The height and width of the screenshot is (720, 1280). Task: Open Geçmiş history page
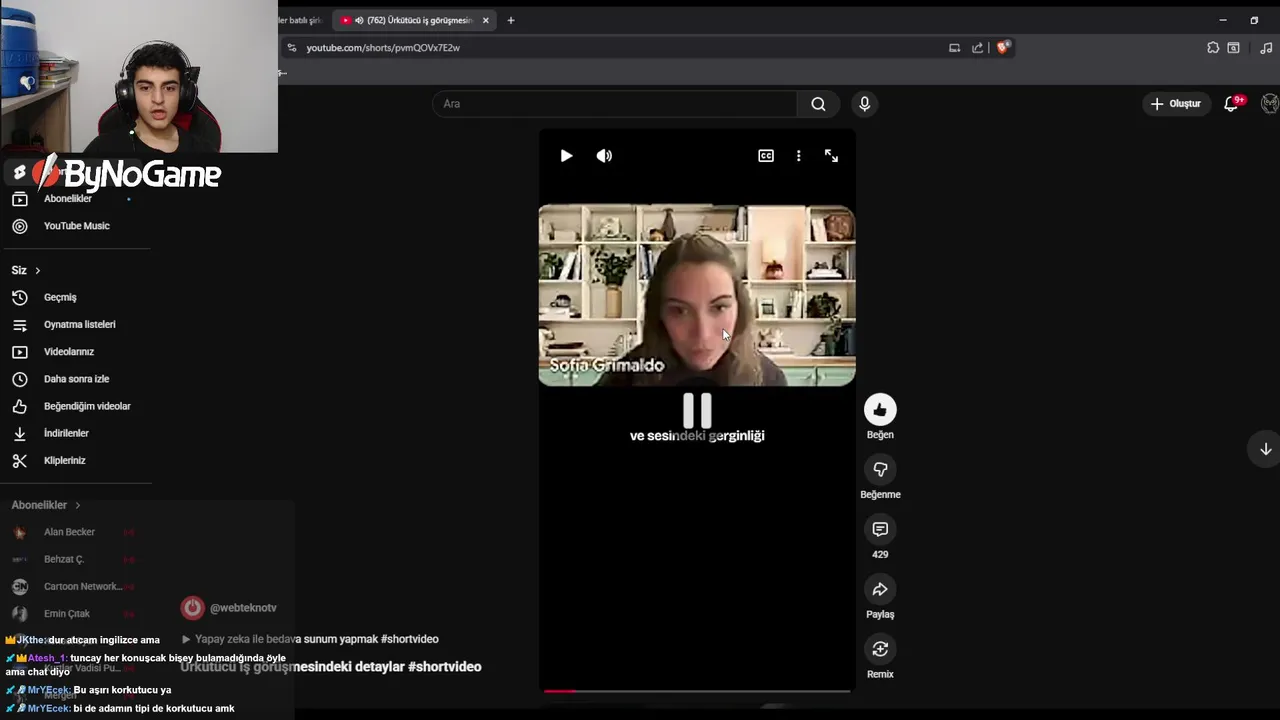[x=60, y=297]
